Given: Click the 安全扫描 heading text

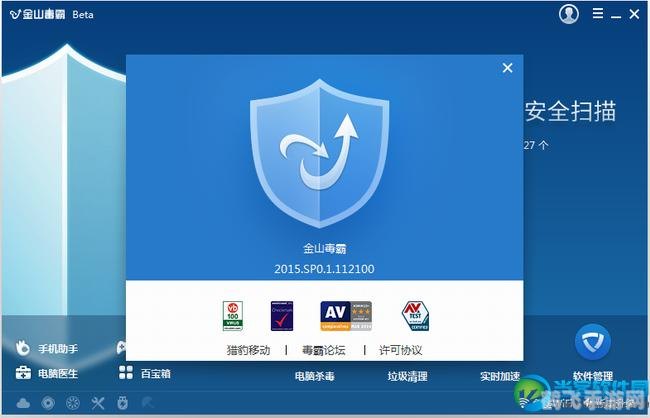Looking at the screenshot, I should coord(570,111).
